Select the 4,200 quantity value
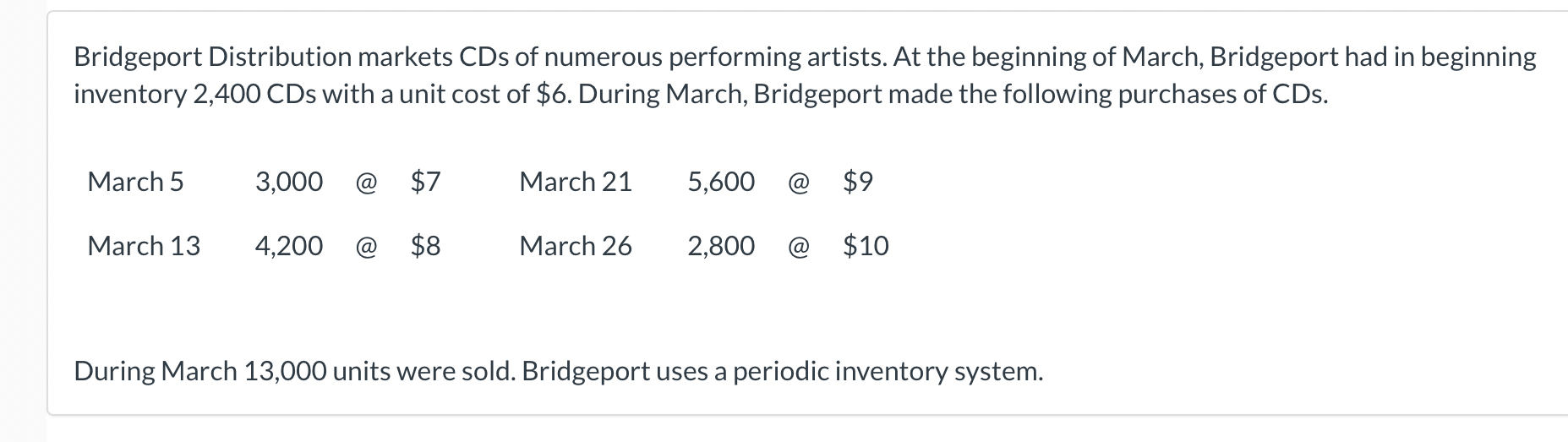Screen dimensions: 1568x442 289,246
